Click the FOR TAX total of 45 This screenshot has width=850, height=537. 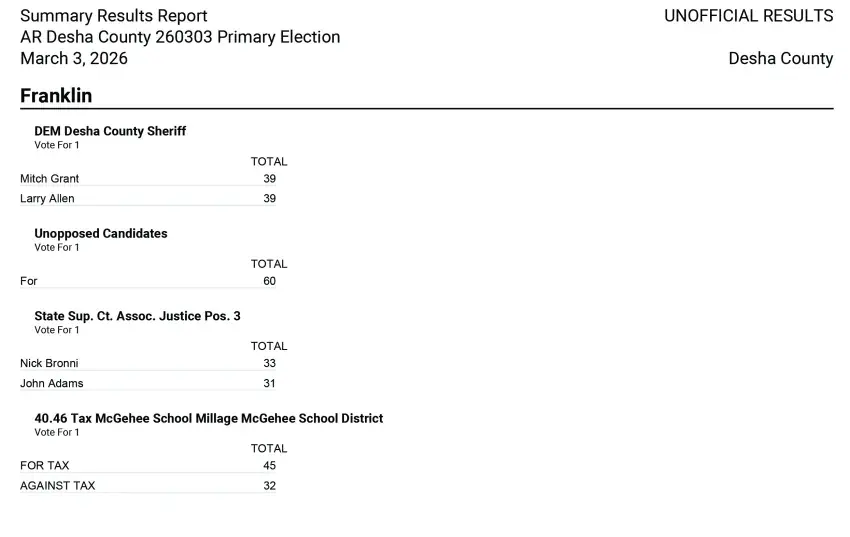269,466
